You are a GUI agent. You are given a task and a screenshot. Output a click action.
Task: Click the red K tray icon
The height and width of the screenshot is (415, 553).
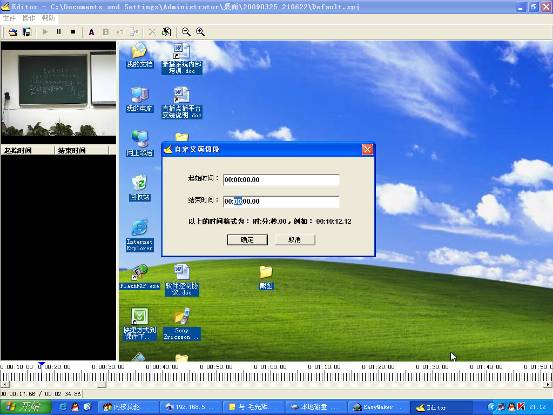tap(521, 407)
